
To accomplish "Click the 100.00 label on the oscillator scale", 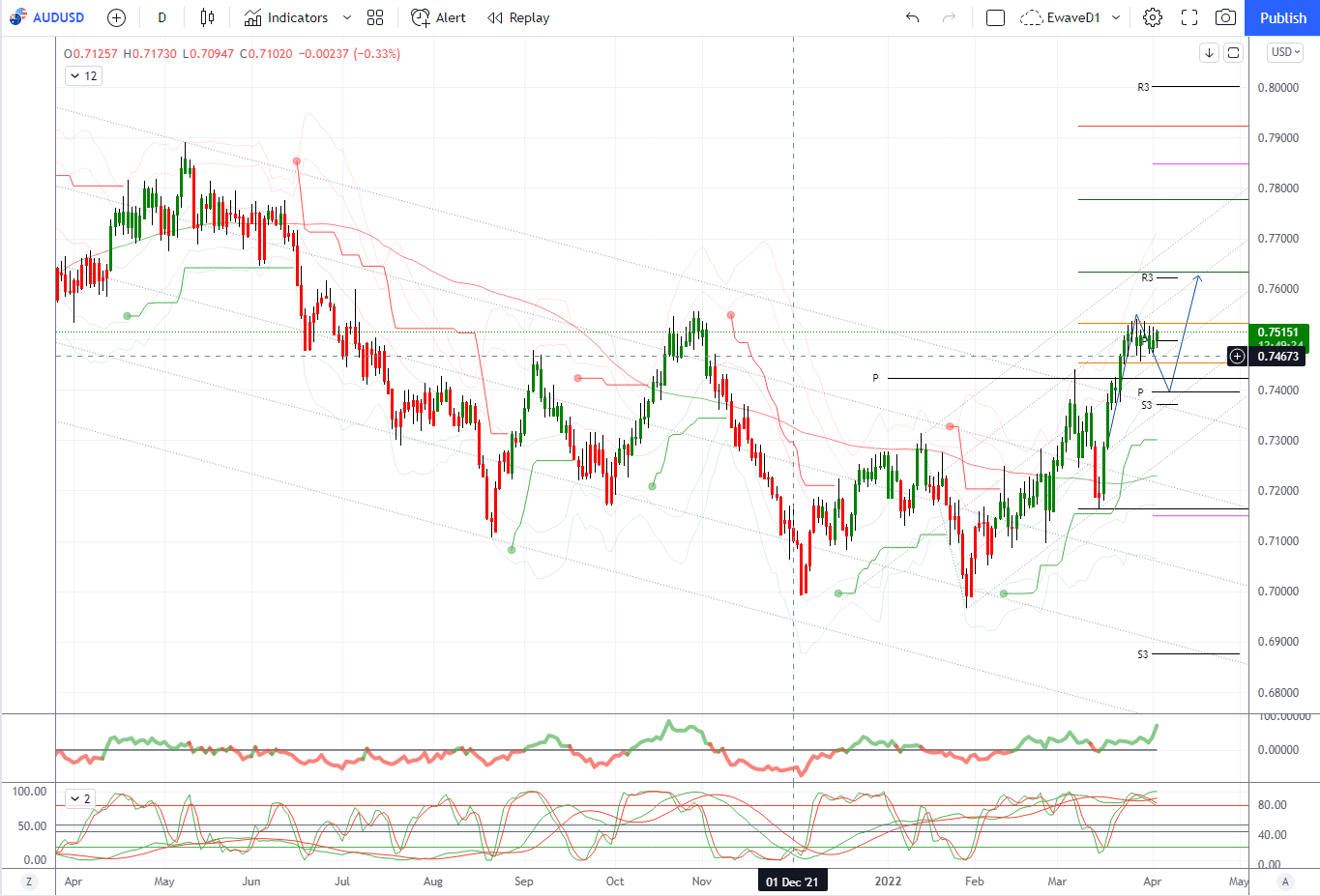I will (x=29, y=792).
